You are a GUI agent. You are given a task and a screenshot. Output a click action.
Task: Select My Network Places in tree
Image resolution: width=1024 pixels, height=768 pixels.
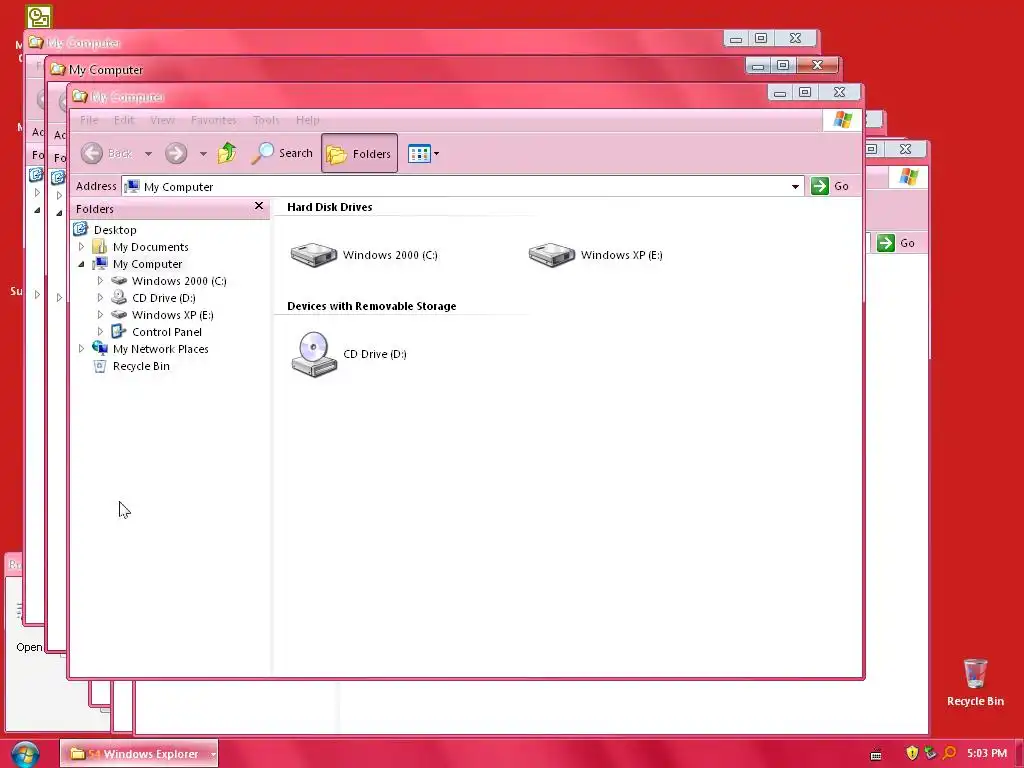coord(161,349)
